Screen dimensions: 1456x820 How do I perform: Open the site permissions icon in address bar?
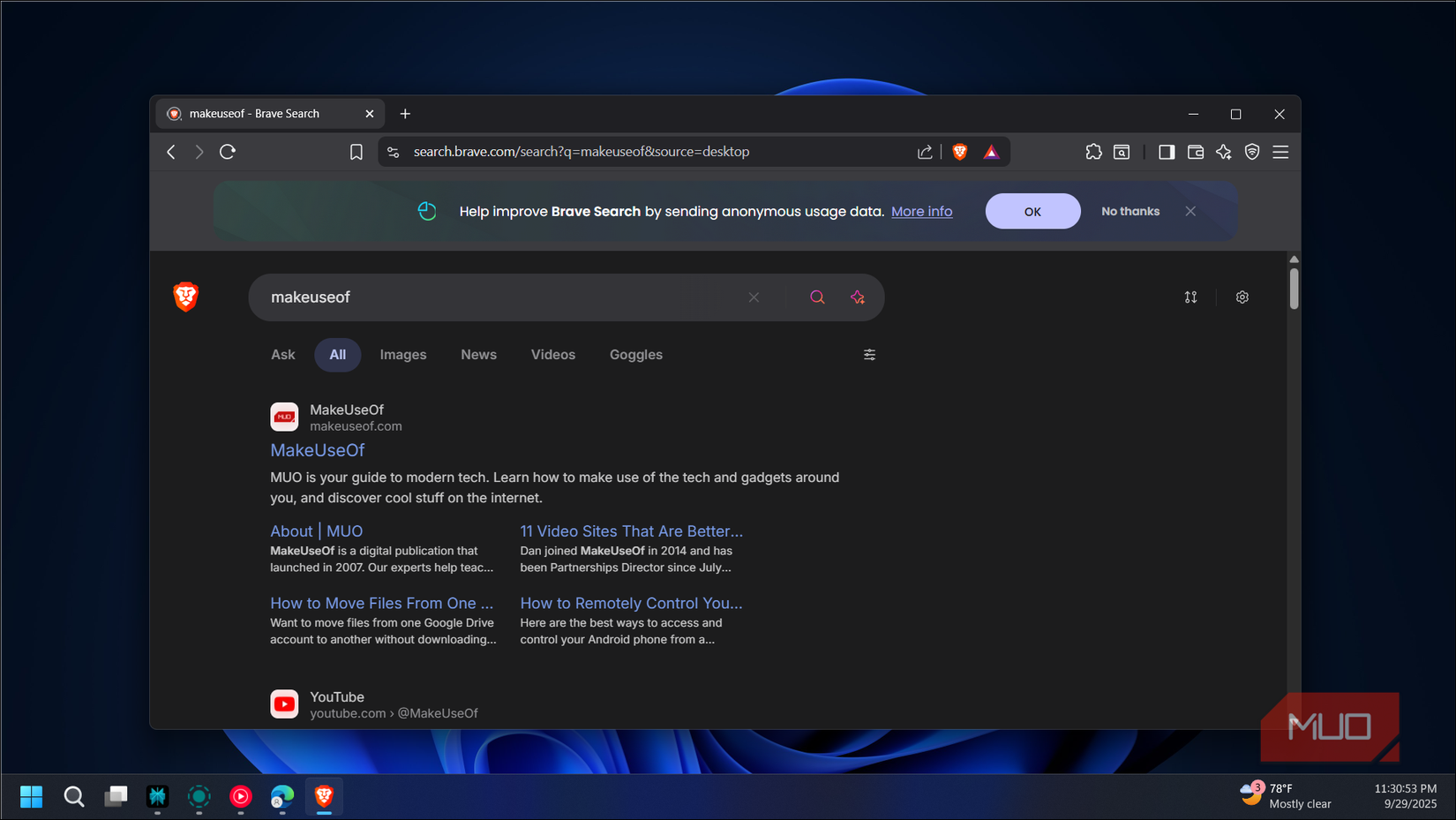(392, 151)
